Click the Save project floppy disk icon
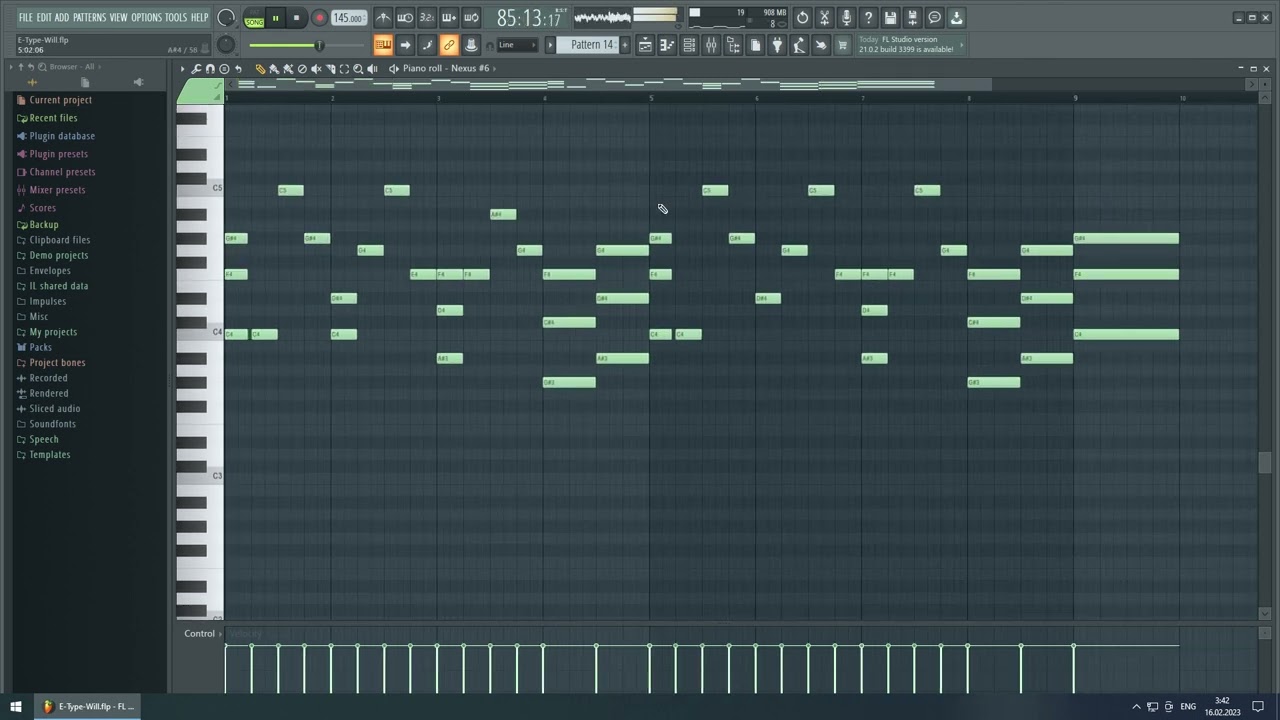 click(890, 17)
